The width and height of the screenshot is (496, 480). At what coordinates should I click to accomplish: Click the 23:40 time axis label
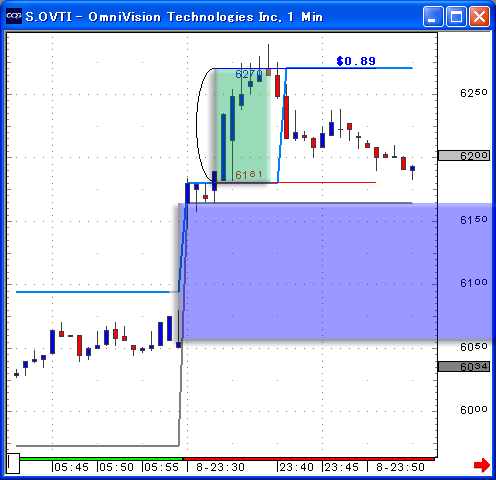pos(296,467)
